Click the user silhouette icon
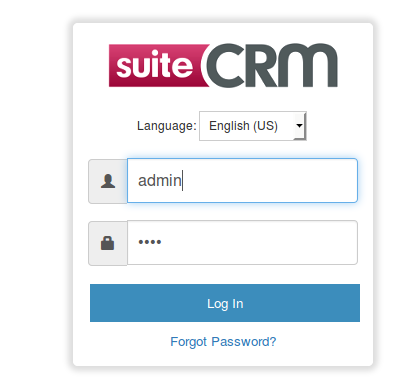Screen dimensions: 399x382 click(108, 181)
